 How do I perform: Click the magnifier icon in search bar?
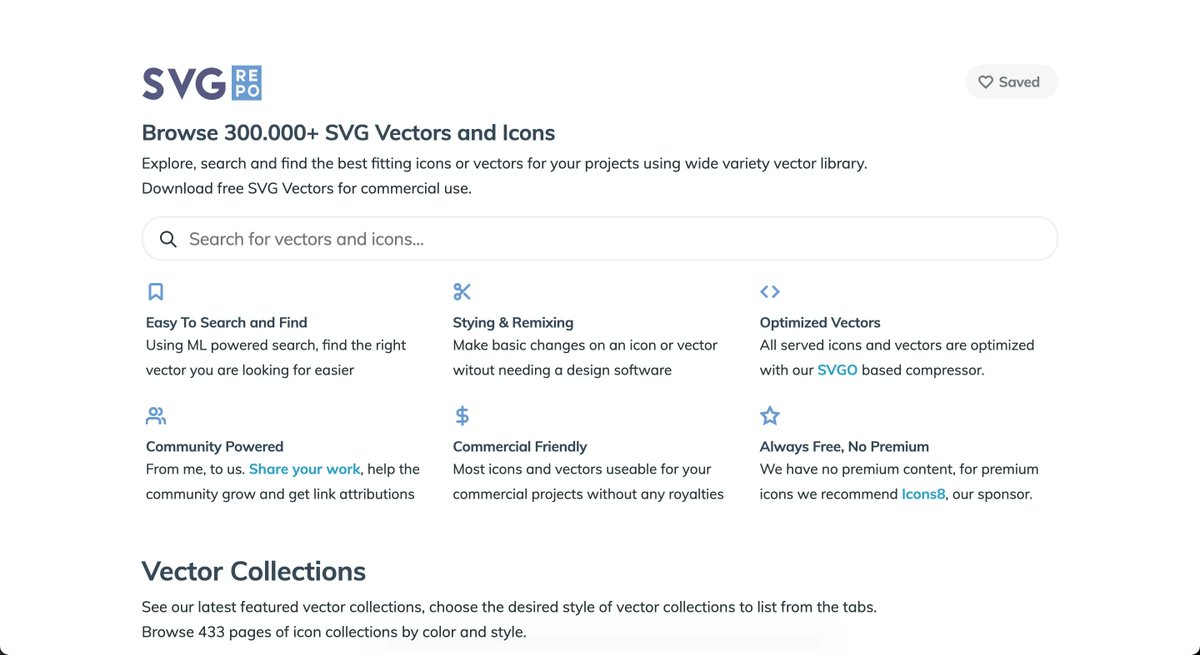tap(168, 239)
